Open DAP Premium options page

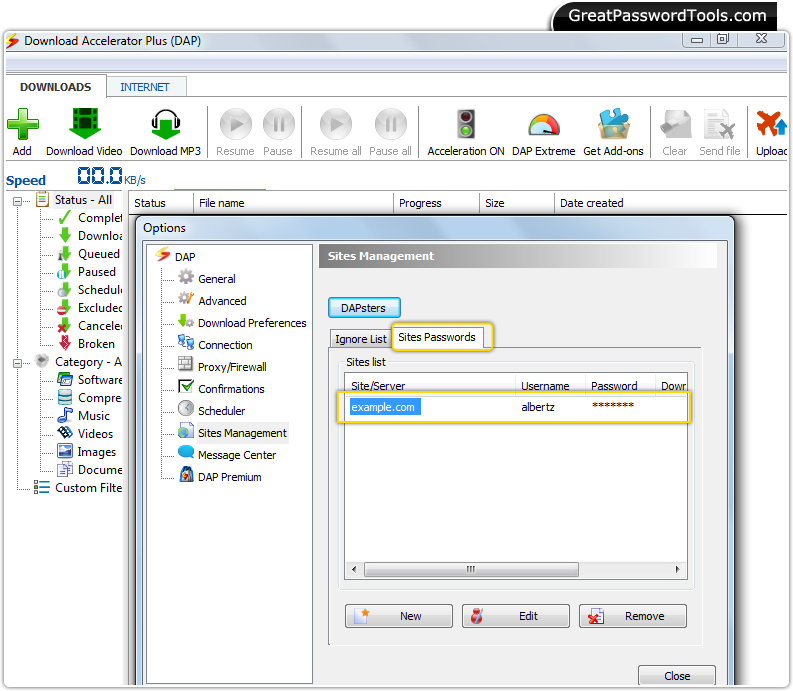pyautogui.click(x=221, y=477)
